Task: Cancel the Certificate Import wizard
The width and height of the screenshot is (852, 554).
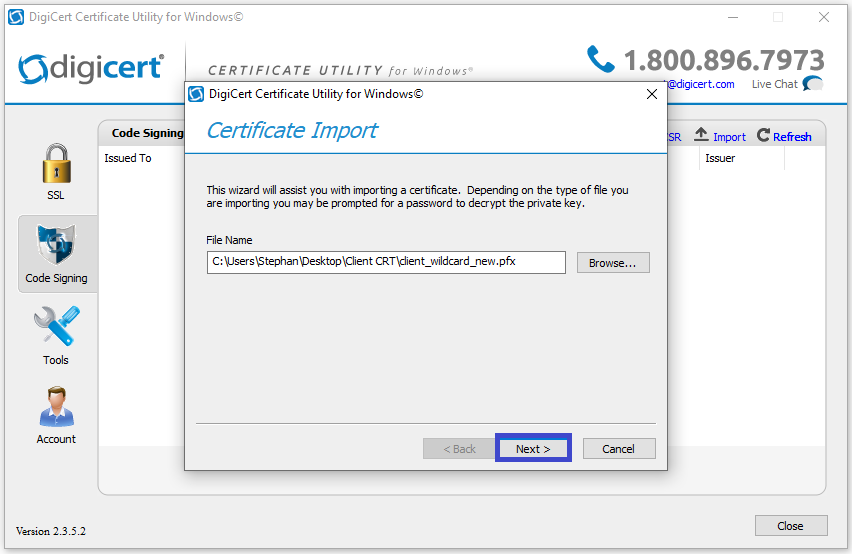Action: [x=619, y=449]
